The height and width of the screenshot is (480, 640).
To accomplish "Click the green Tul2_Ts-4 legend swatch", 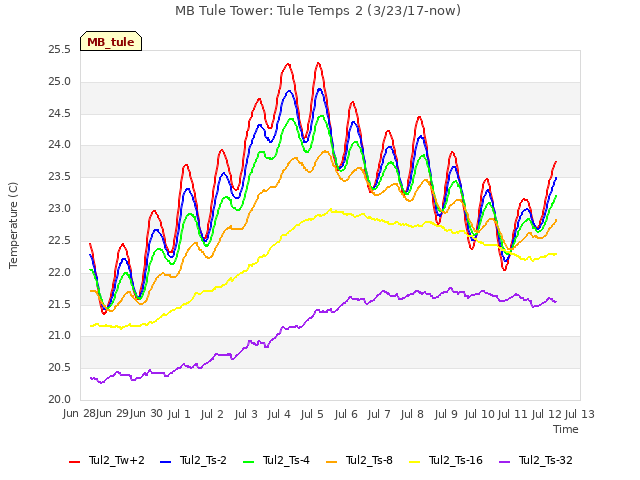I will click(249, 462).
